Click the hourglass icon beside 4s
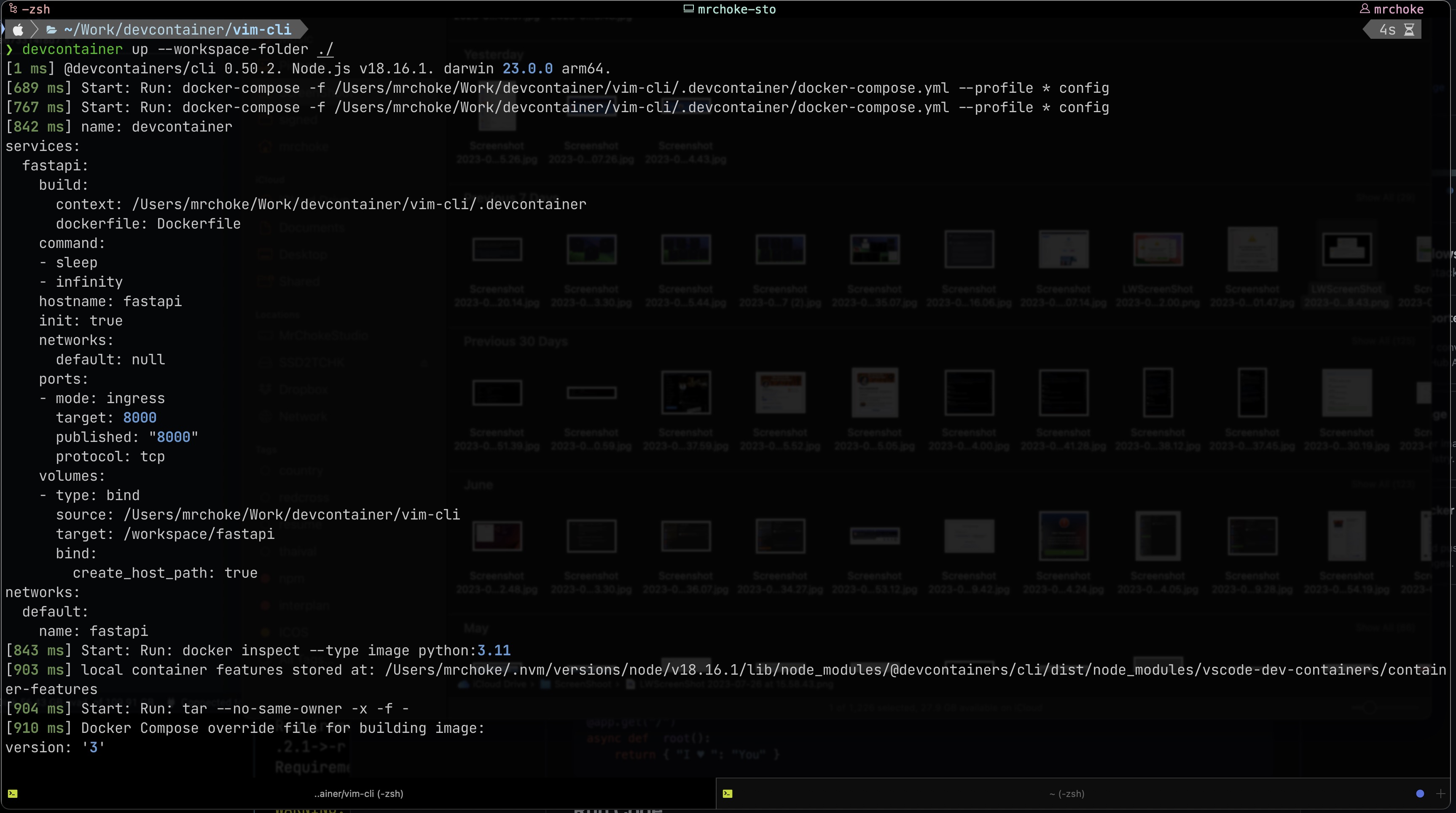Image resolution: width=1456 pixels, height=813 pixels. click(1409, 30)
